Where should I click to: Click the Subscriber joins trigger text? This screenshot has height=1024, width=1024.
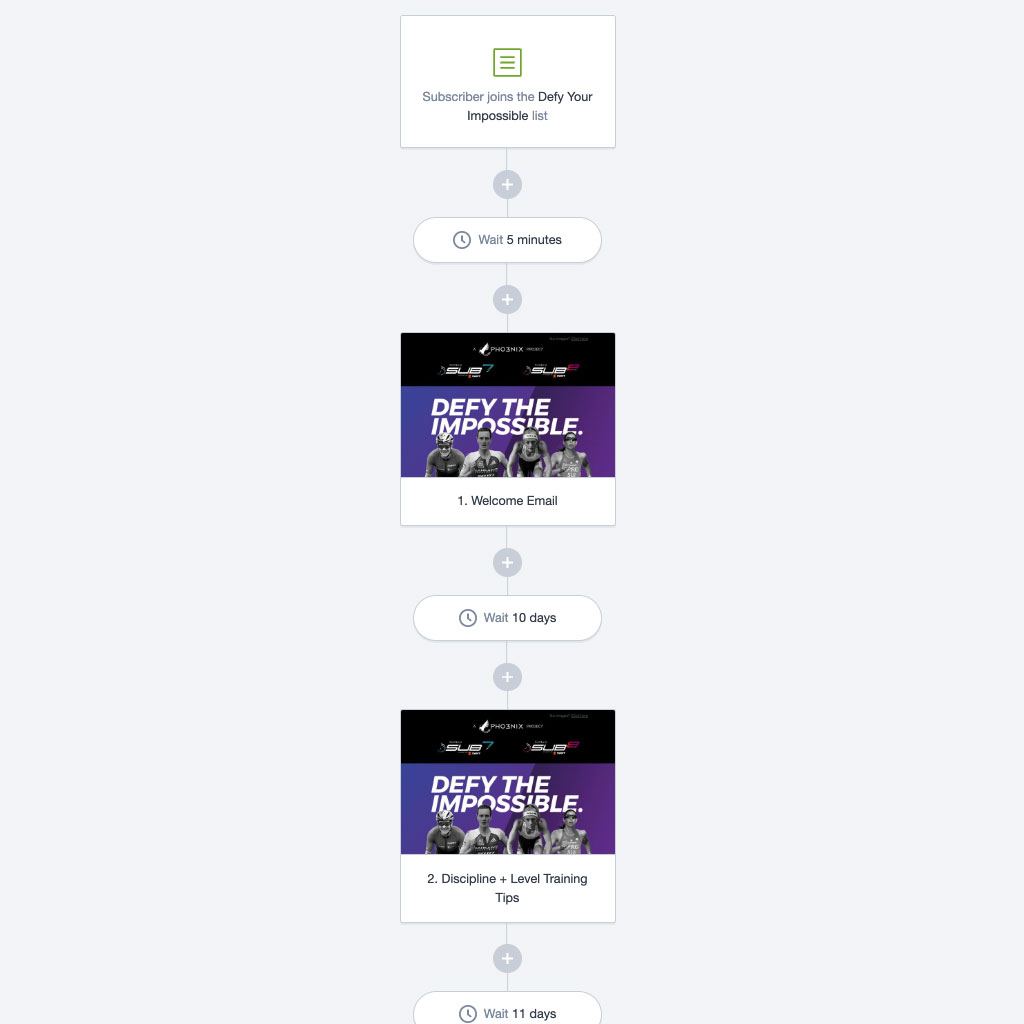click(478, 97)
